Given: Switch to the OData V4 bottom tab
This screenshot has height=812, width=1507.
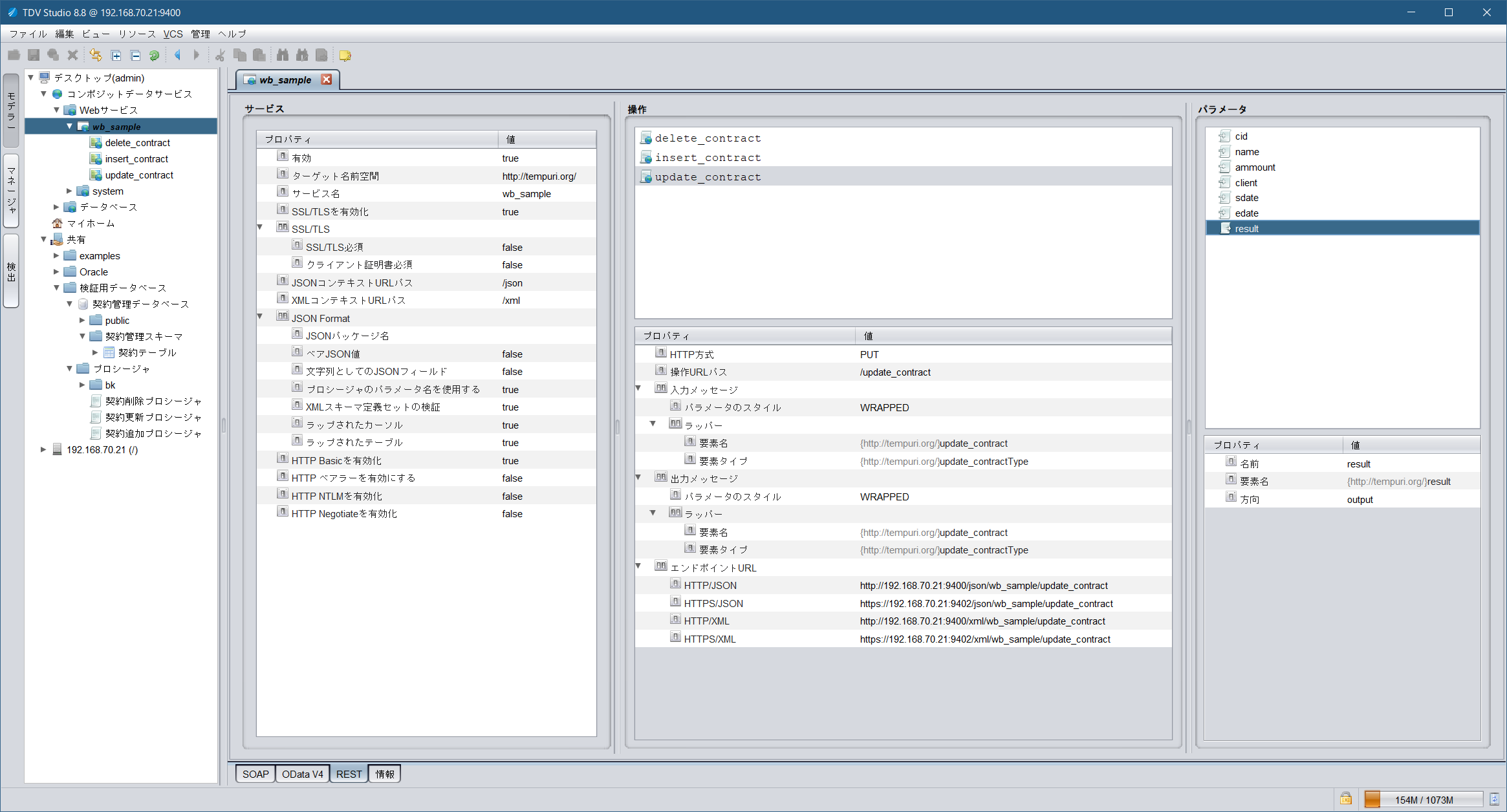Looking at the screenshot, I should [x=302, y=774].
